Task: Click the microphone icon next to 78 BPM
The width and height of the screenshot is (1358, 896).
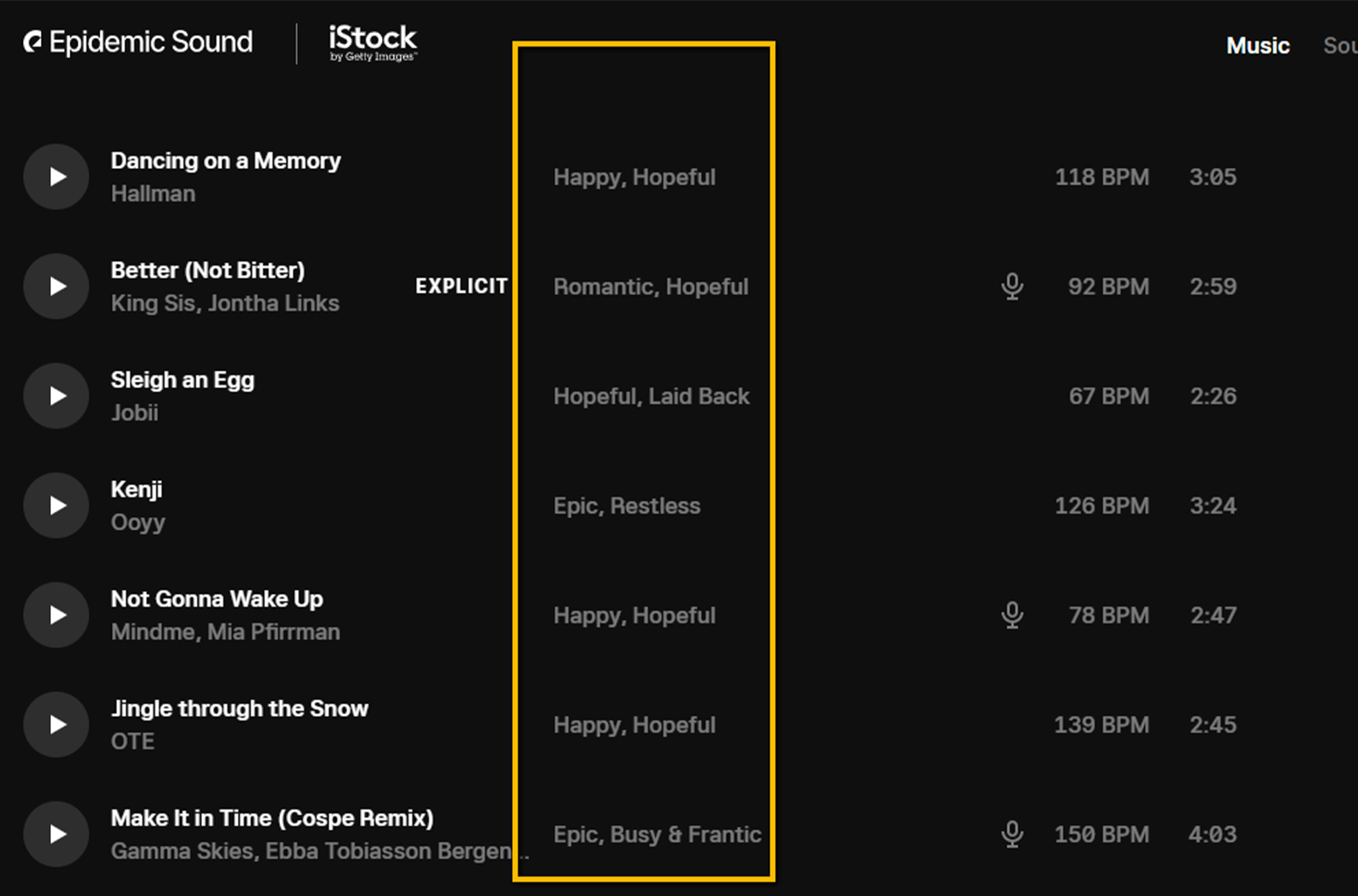Action: 1012,615
